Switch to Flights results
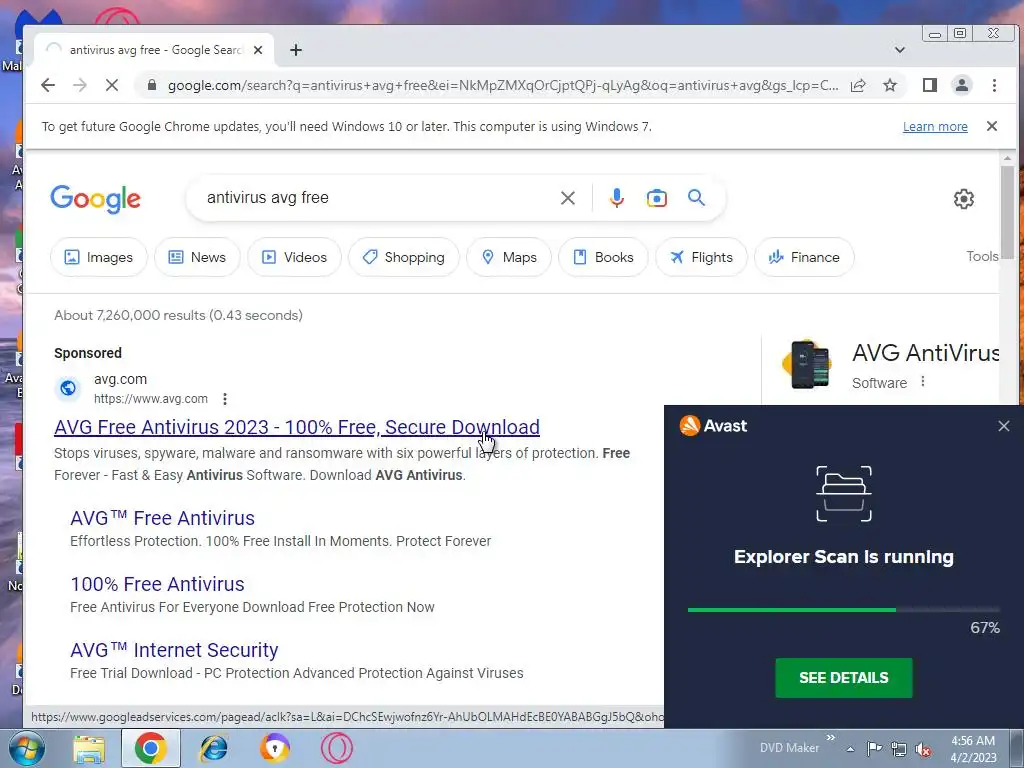This screenshot has height=768, width=1024. coord(701,257)
